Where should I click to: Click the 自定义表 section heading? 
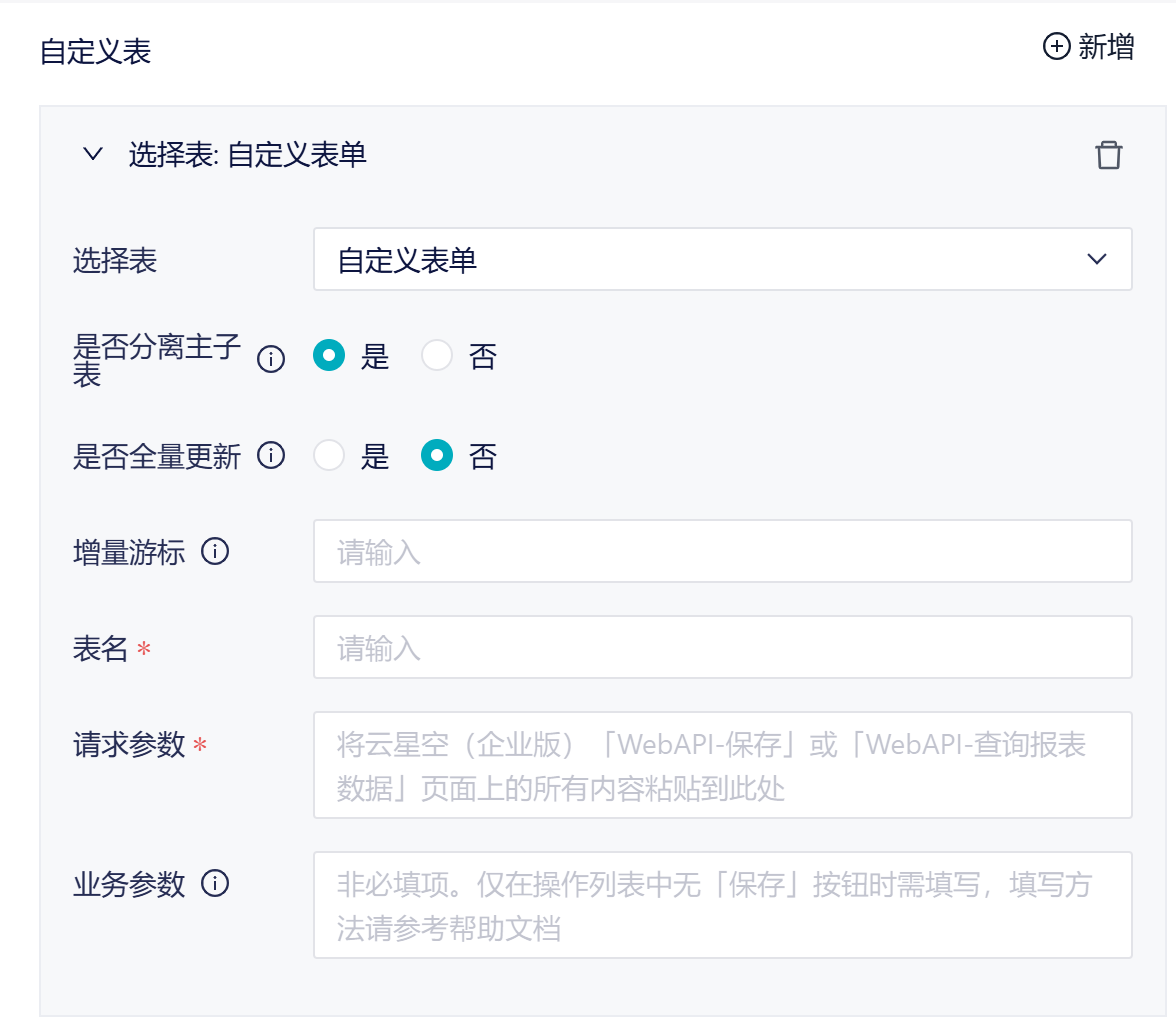tap(95, 52)
